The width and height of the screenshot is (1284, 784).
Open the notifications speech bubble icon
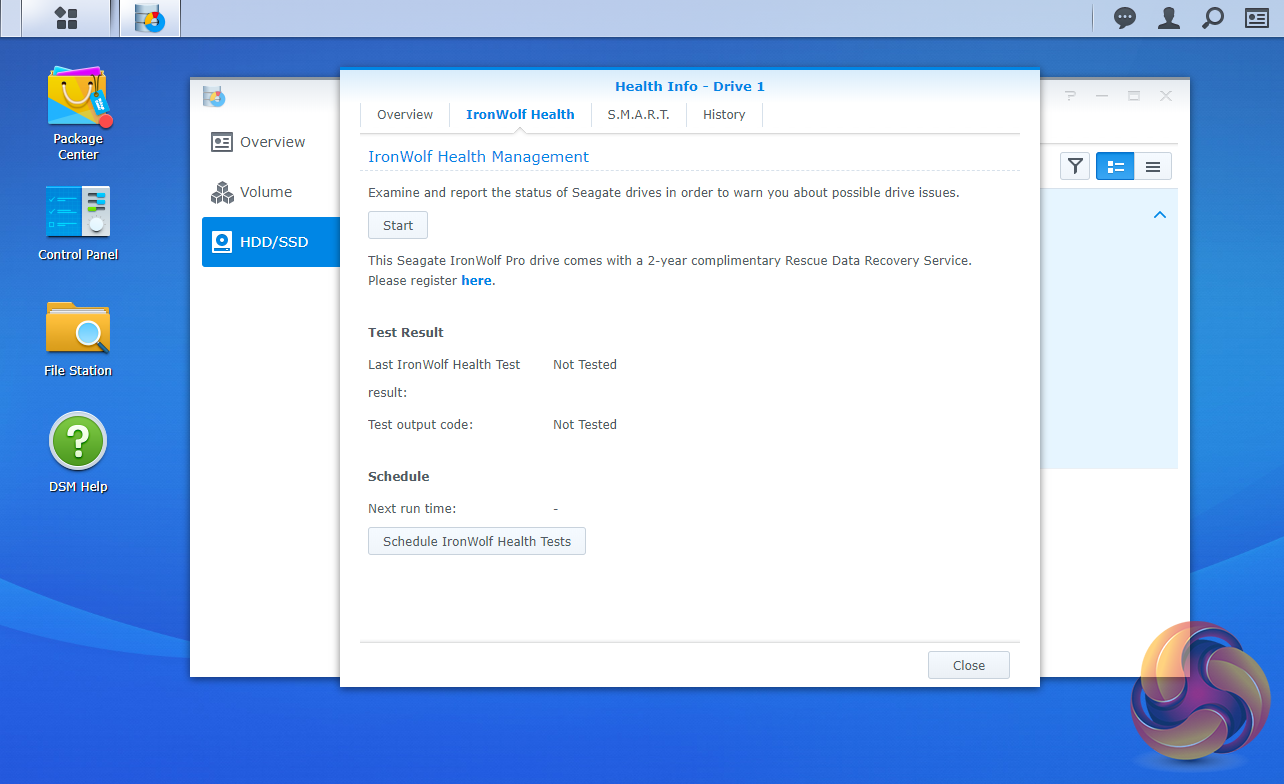pyautogui.click(x=1125, y=18)
